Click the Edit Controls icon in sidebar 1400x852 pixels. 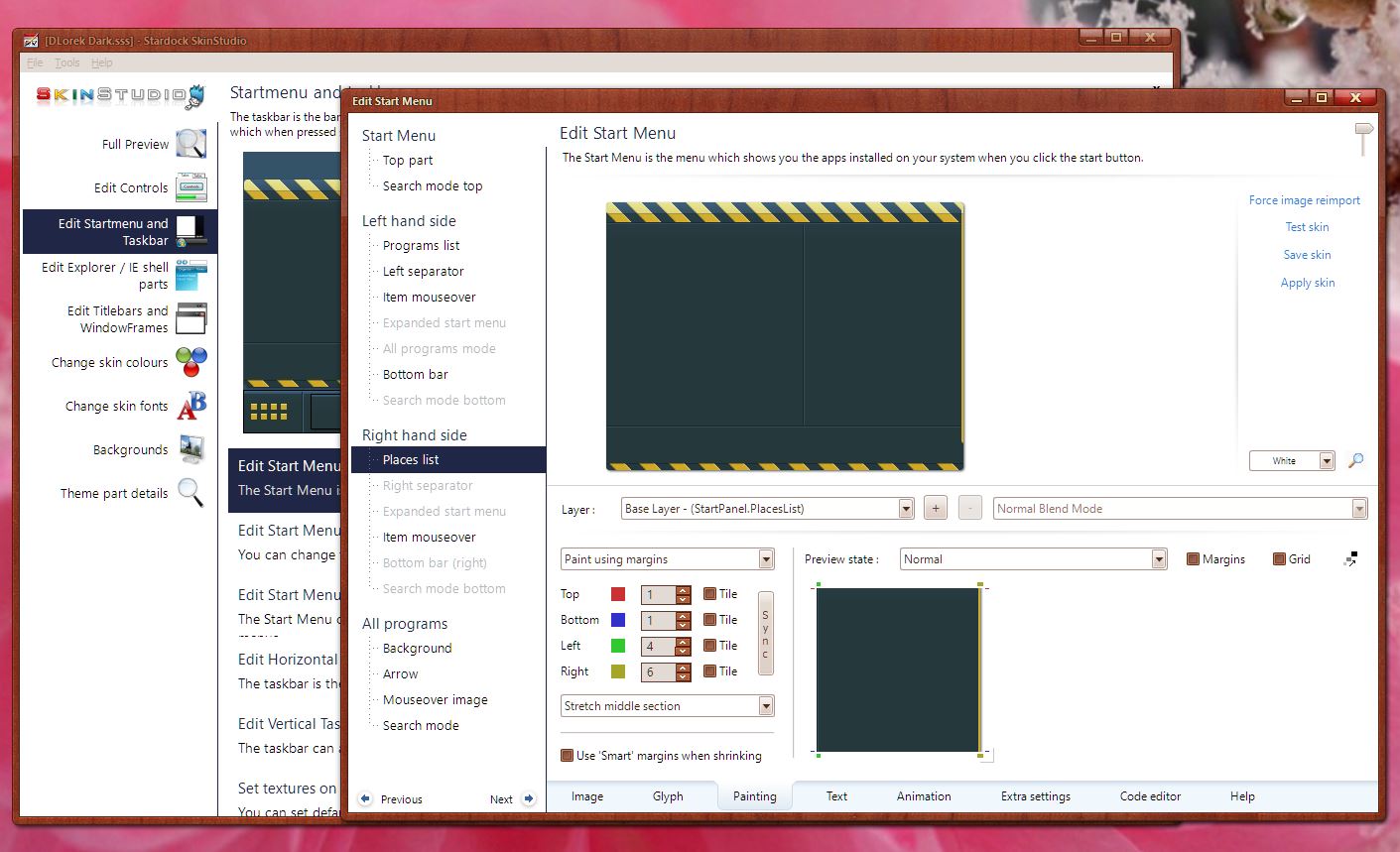point(191,187)
